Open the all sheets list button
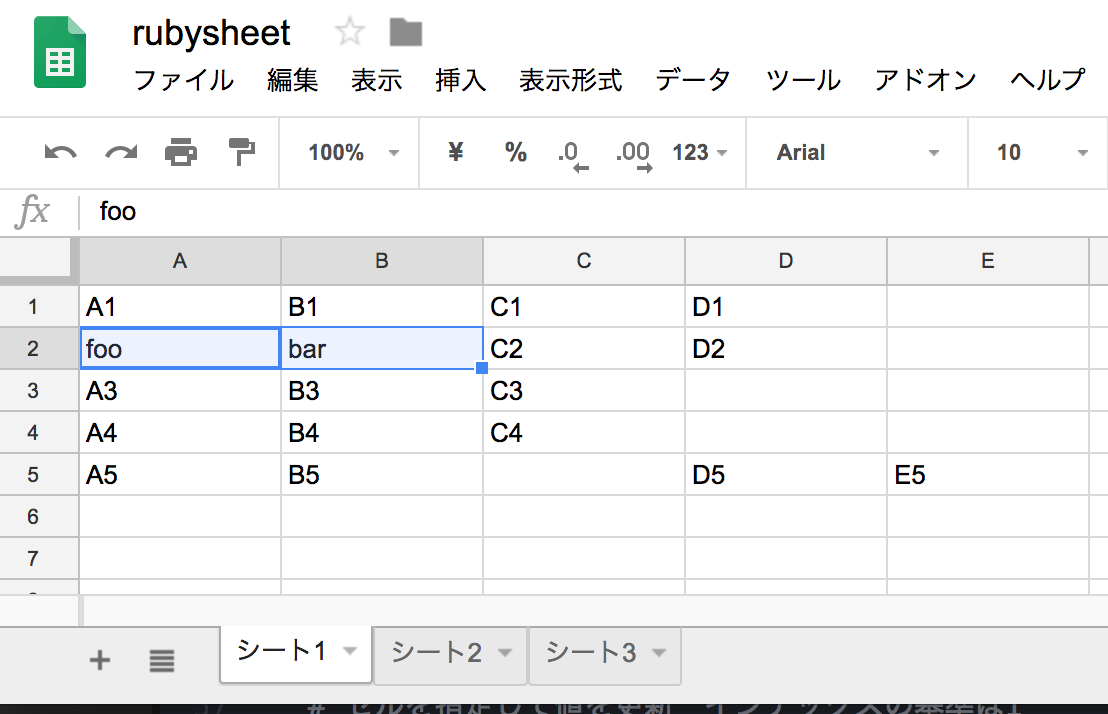 pyautogui.click(x=162, y=659)
